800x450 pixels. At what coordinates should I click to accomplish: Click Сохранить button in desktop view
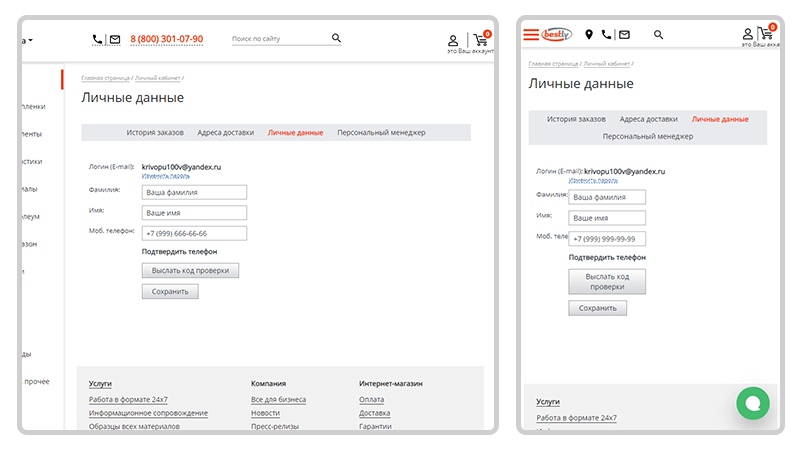coord(170,291)
